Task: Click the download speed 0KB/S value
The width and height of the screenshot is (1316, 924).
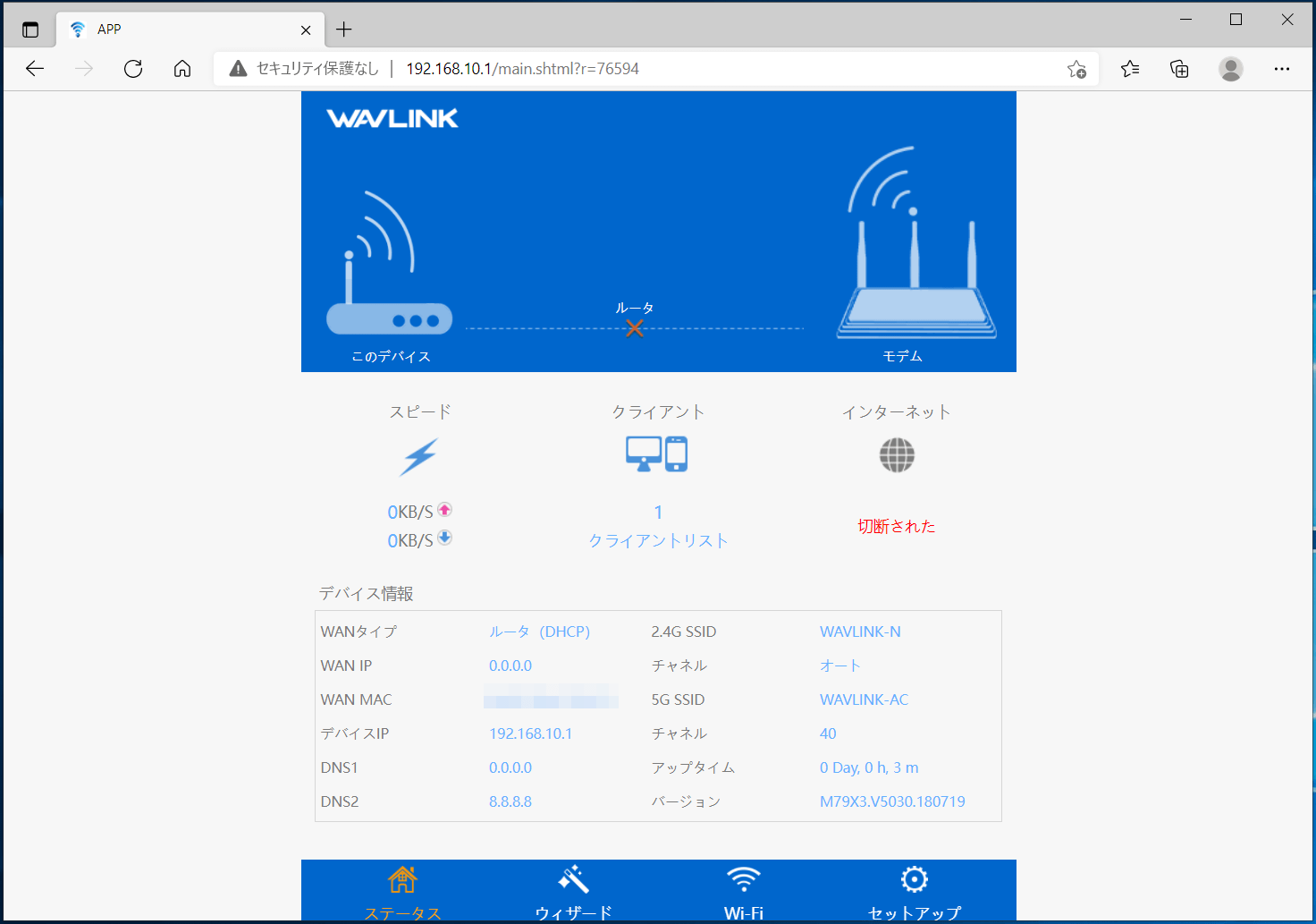Action: coord(410,541)
